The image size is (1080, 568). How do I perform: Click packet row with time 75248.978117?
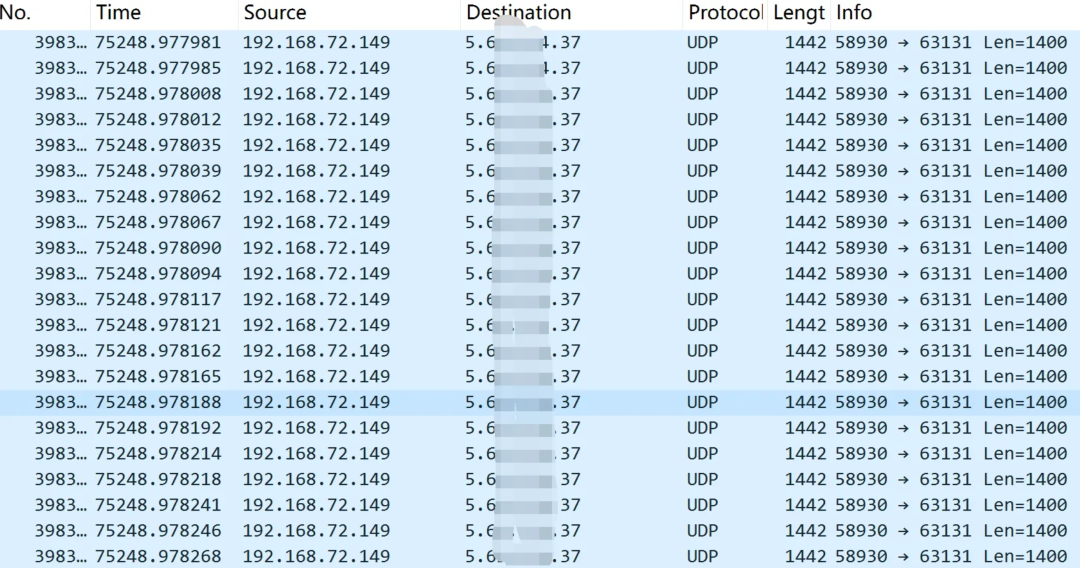coord(158,299)
